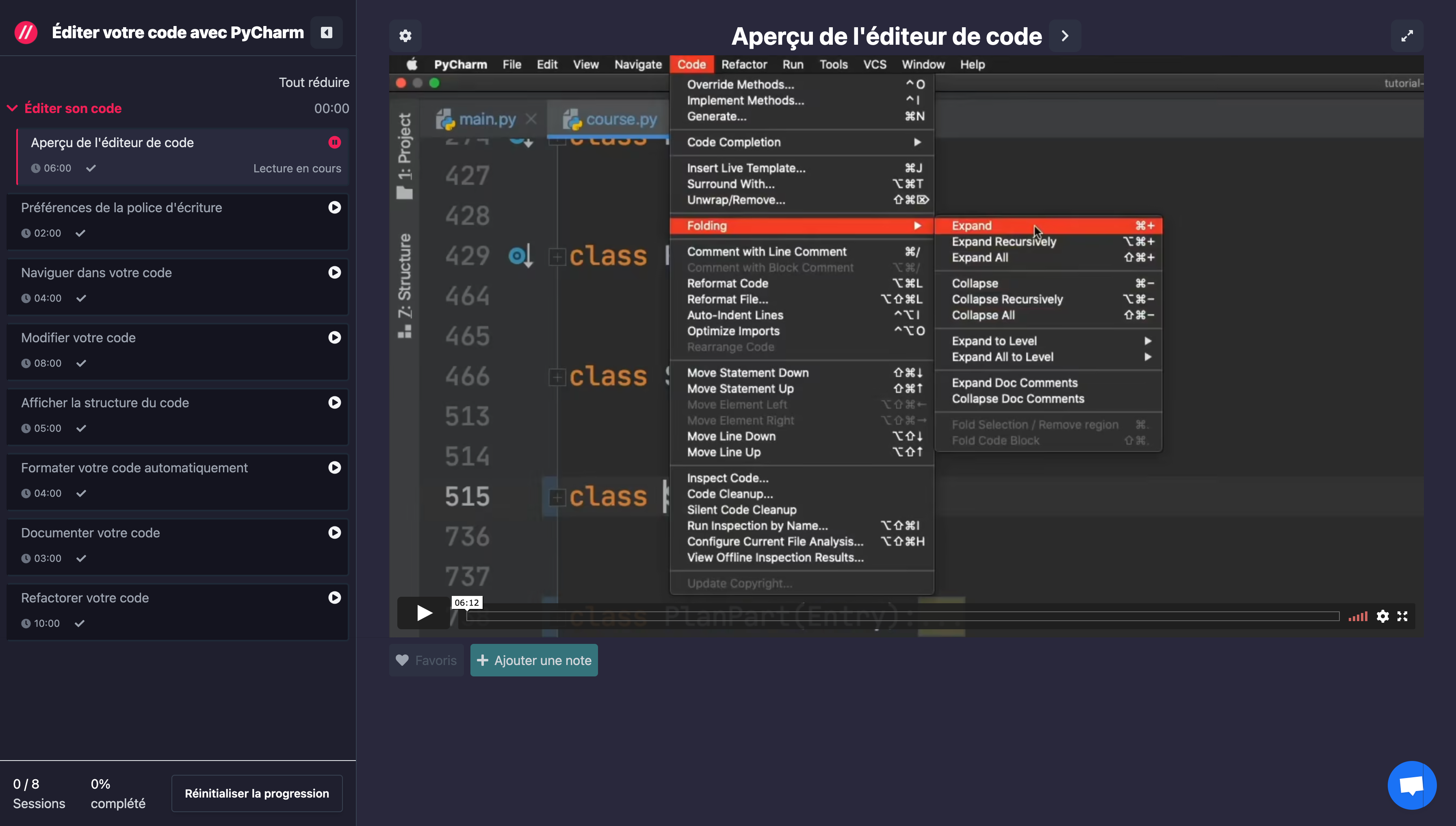Collapse sidebar using the arrow icon by course title
Viewport: 1456px width, 826px height.
pos(327,33)
